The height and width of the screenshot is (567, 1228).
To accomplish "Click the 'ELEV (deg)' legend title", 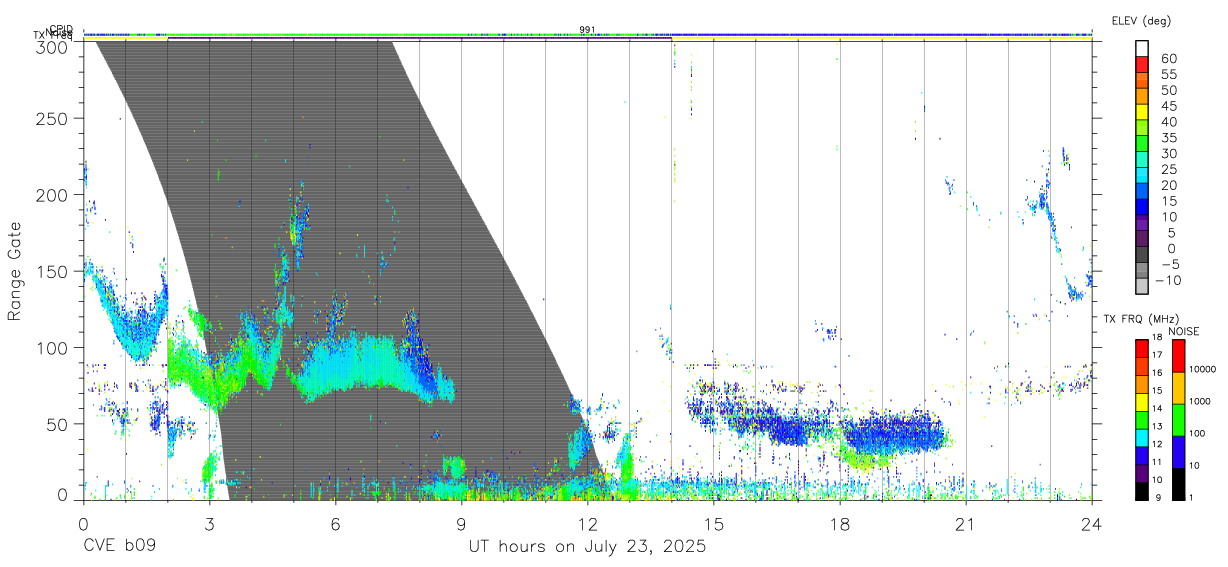I will click(1141, 21).
